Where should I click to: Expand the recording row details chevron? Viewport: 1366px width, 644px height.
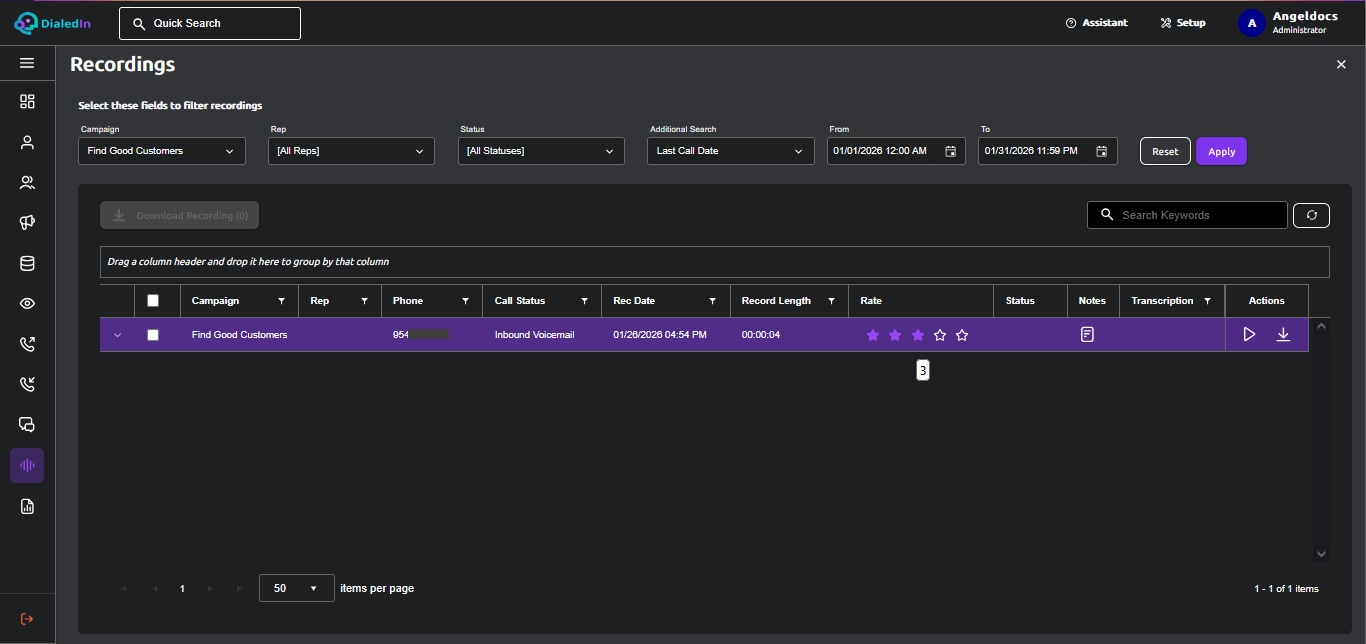[117, 335]
